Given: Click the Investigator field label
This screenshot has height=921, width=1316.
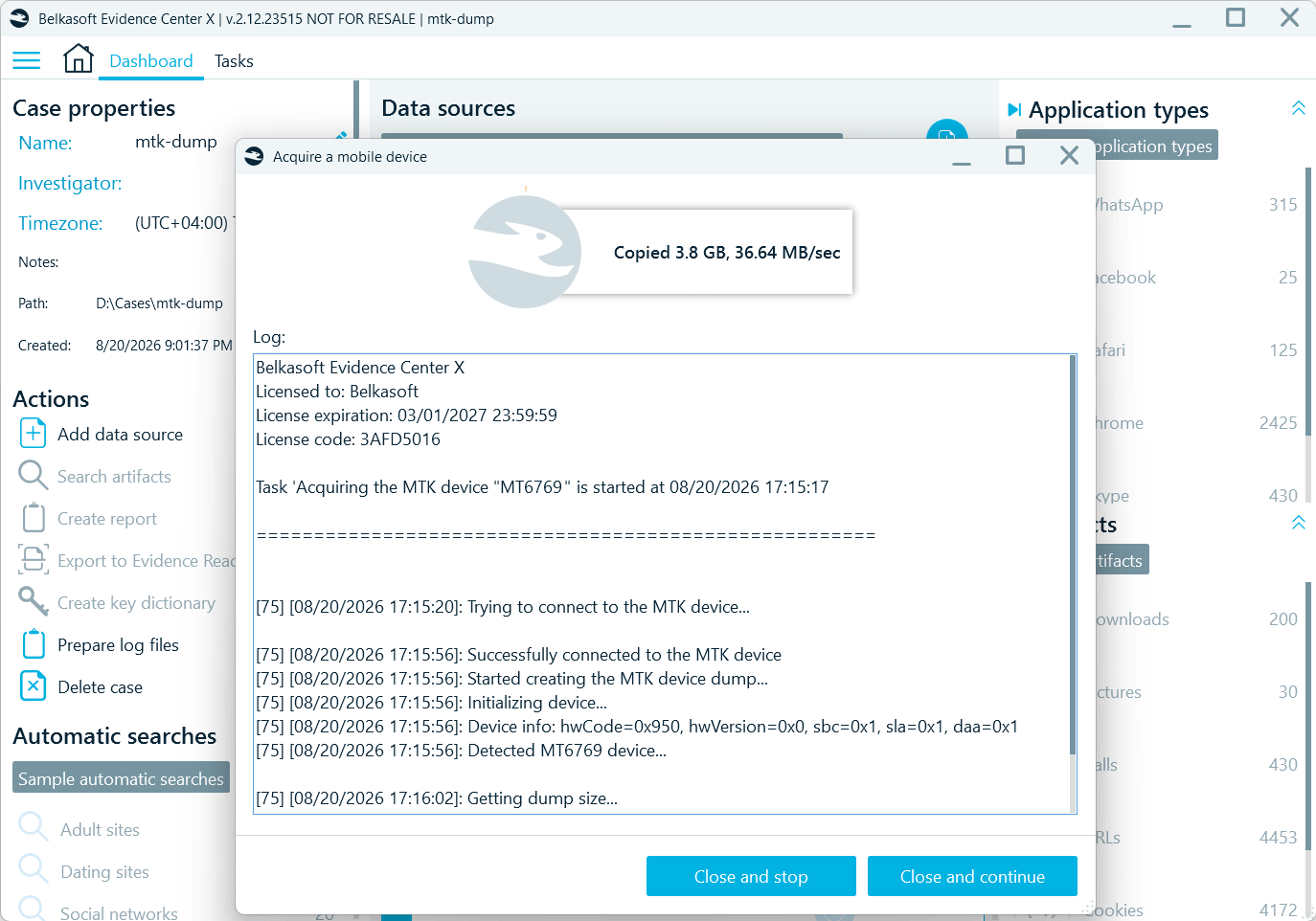Looking at the screenshot, I should click(70, 183).
